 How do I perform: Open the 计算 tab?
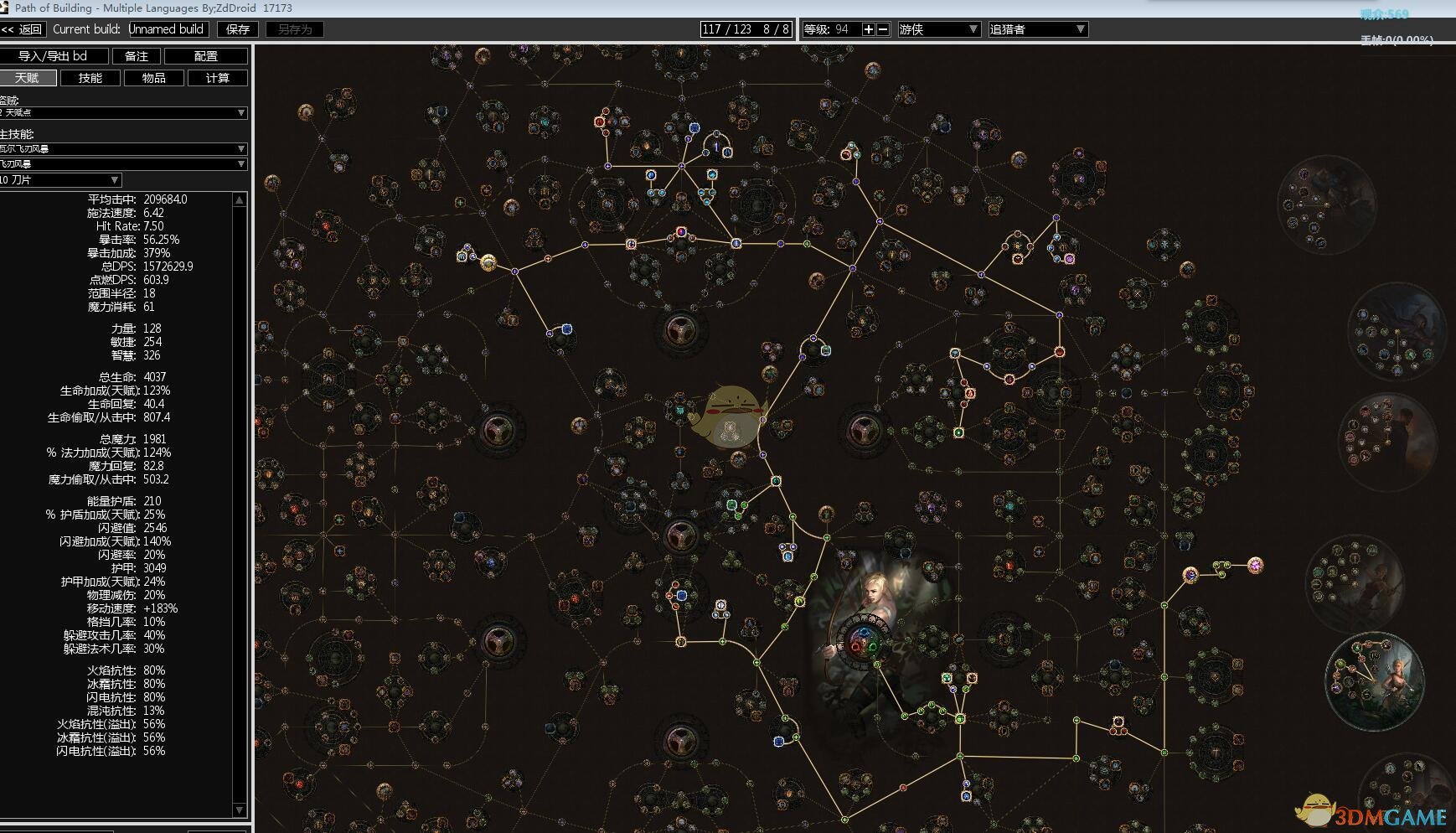[x=217, y=78]
